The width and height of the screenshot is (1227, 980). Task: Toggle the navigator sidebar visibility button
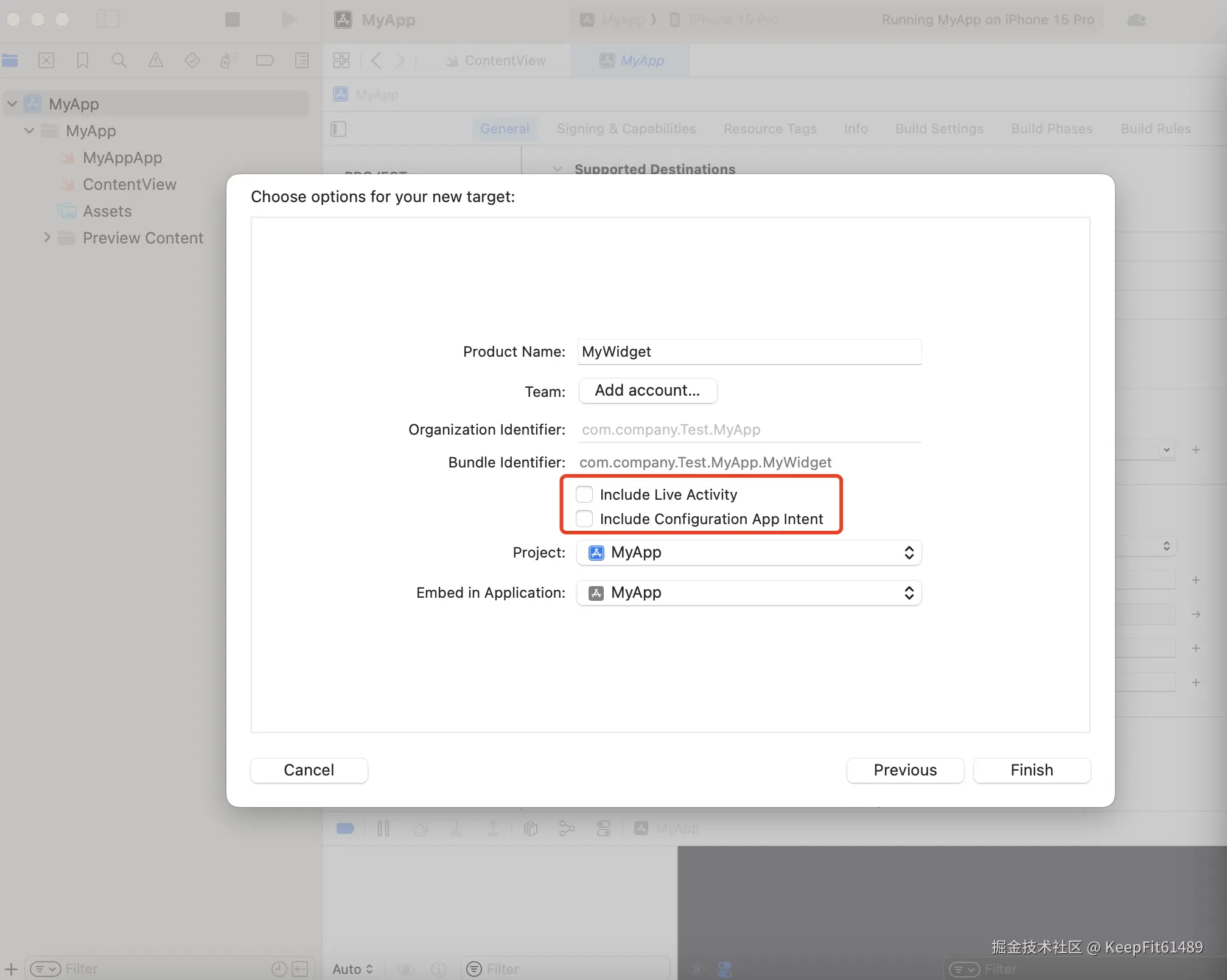108,19
